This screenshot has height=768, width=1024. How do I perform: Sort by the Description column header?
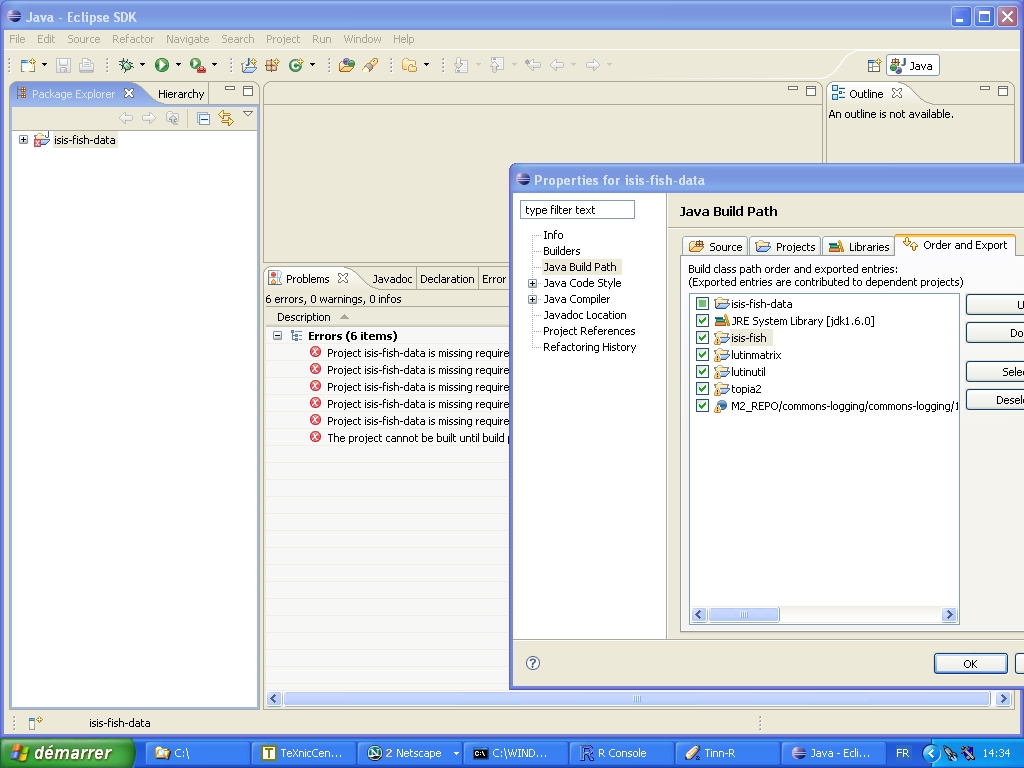pos(304,317)
